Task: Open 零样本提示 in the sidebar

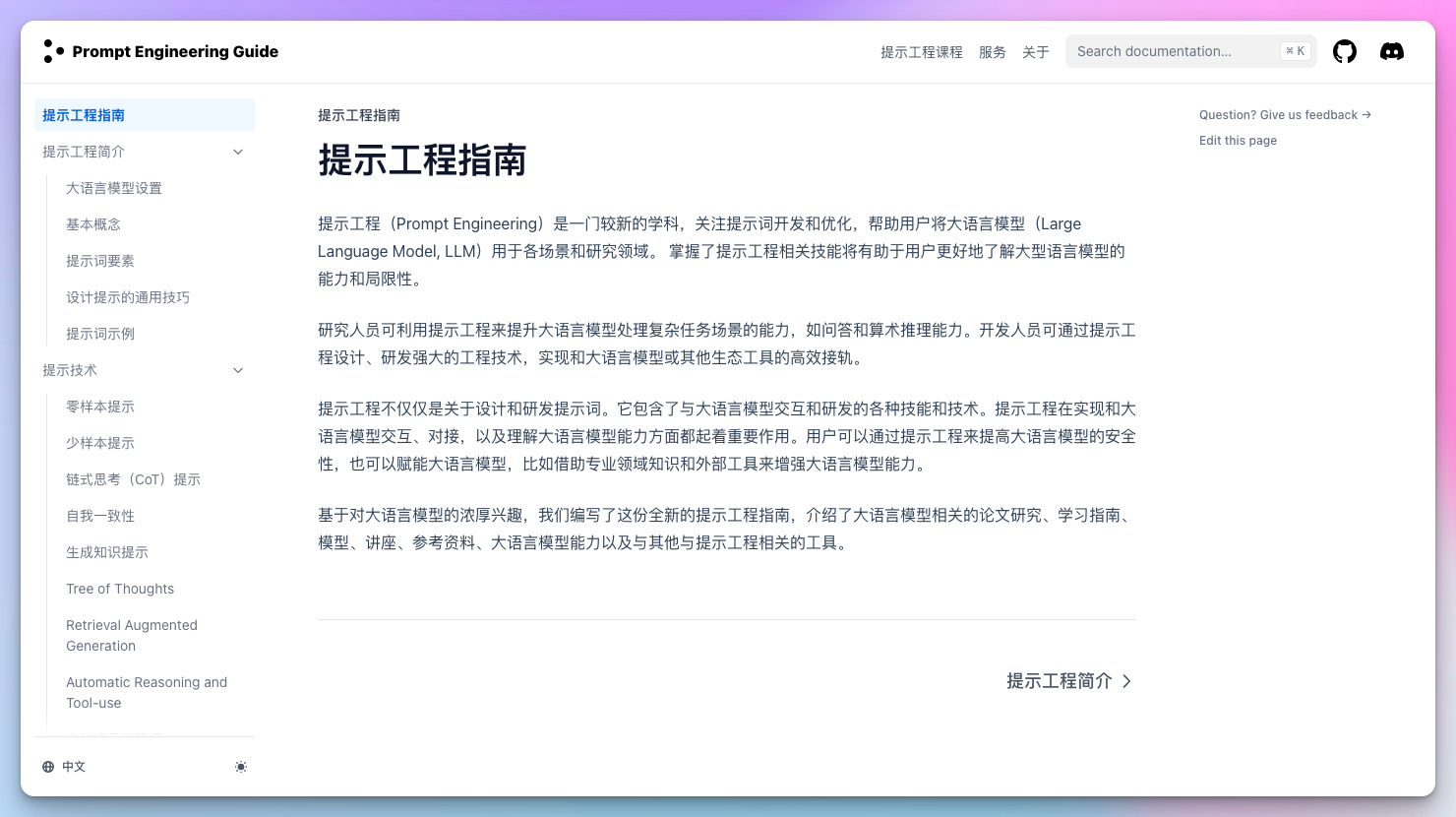Action: pos(99,407)
